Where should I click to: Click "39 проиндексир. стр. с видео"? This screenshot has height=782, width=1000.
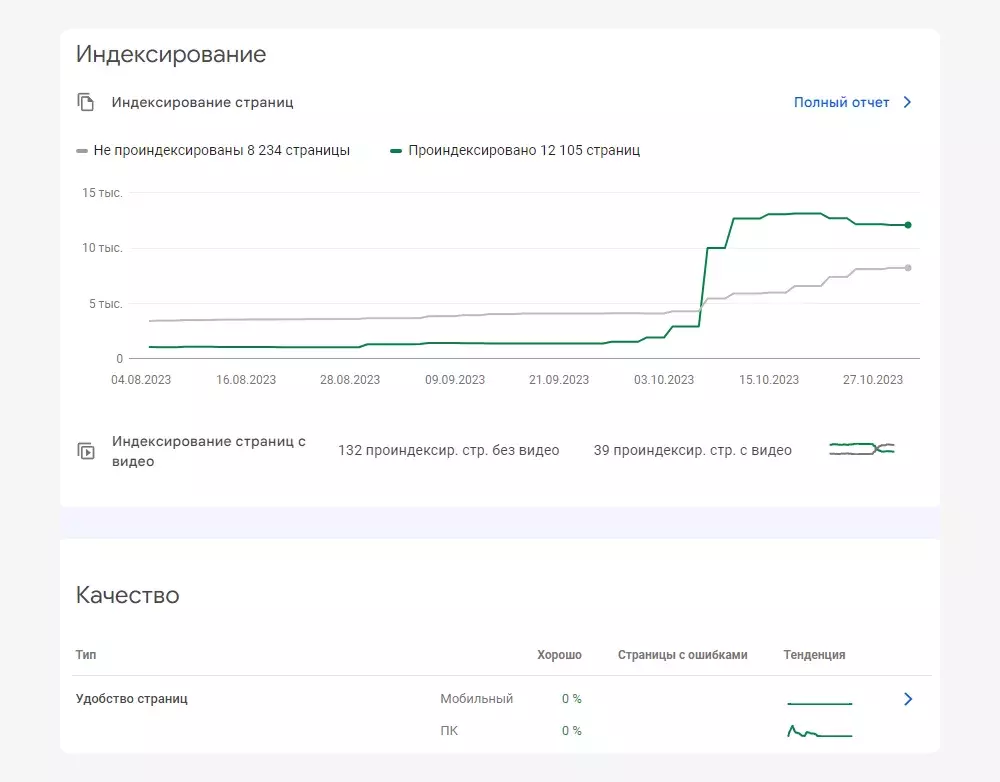click(693, 450)
